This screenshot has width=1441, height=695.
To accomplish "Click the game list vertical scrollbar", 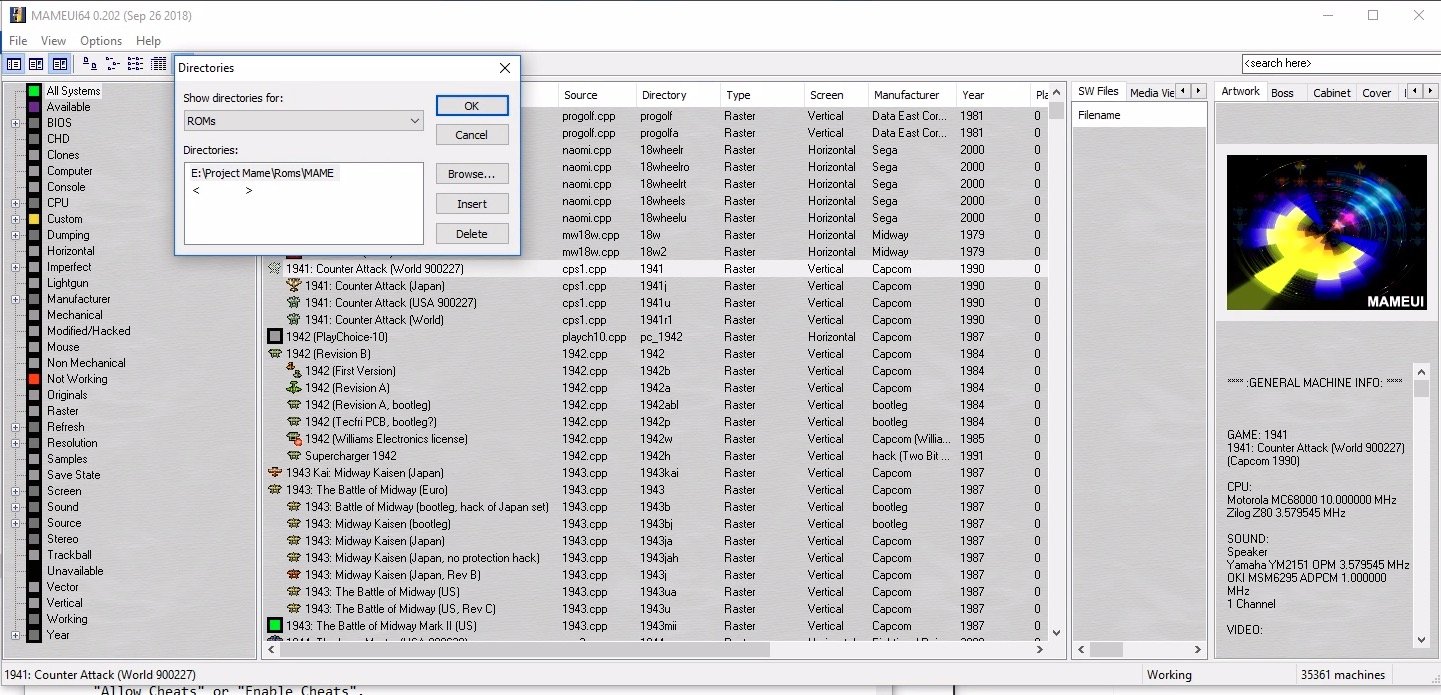I will (1056, 362).
